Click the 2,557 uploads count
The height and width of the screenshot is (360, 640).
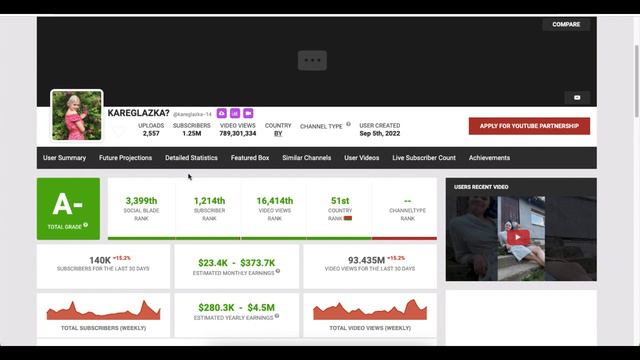[151, 133]
